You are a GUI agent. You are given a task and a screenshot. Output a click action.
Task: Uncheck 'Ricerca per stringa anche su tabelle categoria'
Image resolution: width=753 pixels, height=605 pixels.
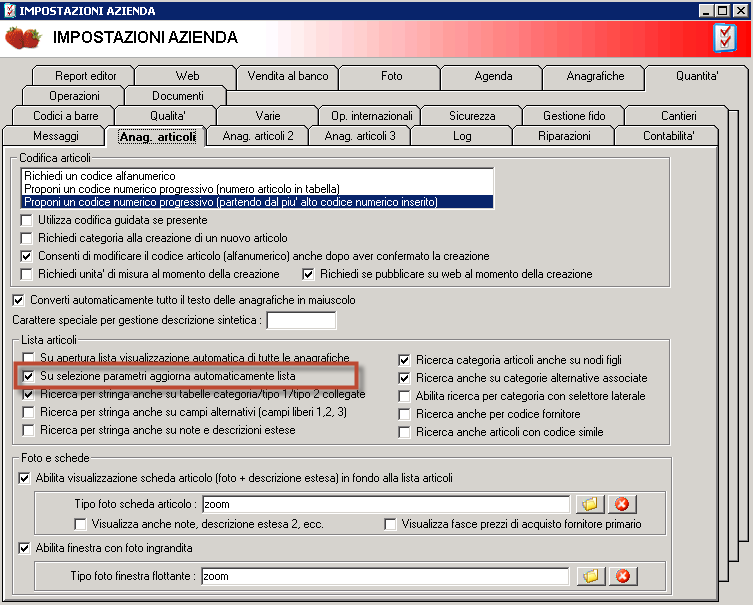29,394
